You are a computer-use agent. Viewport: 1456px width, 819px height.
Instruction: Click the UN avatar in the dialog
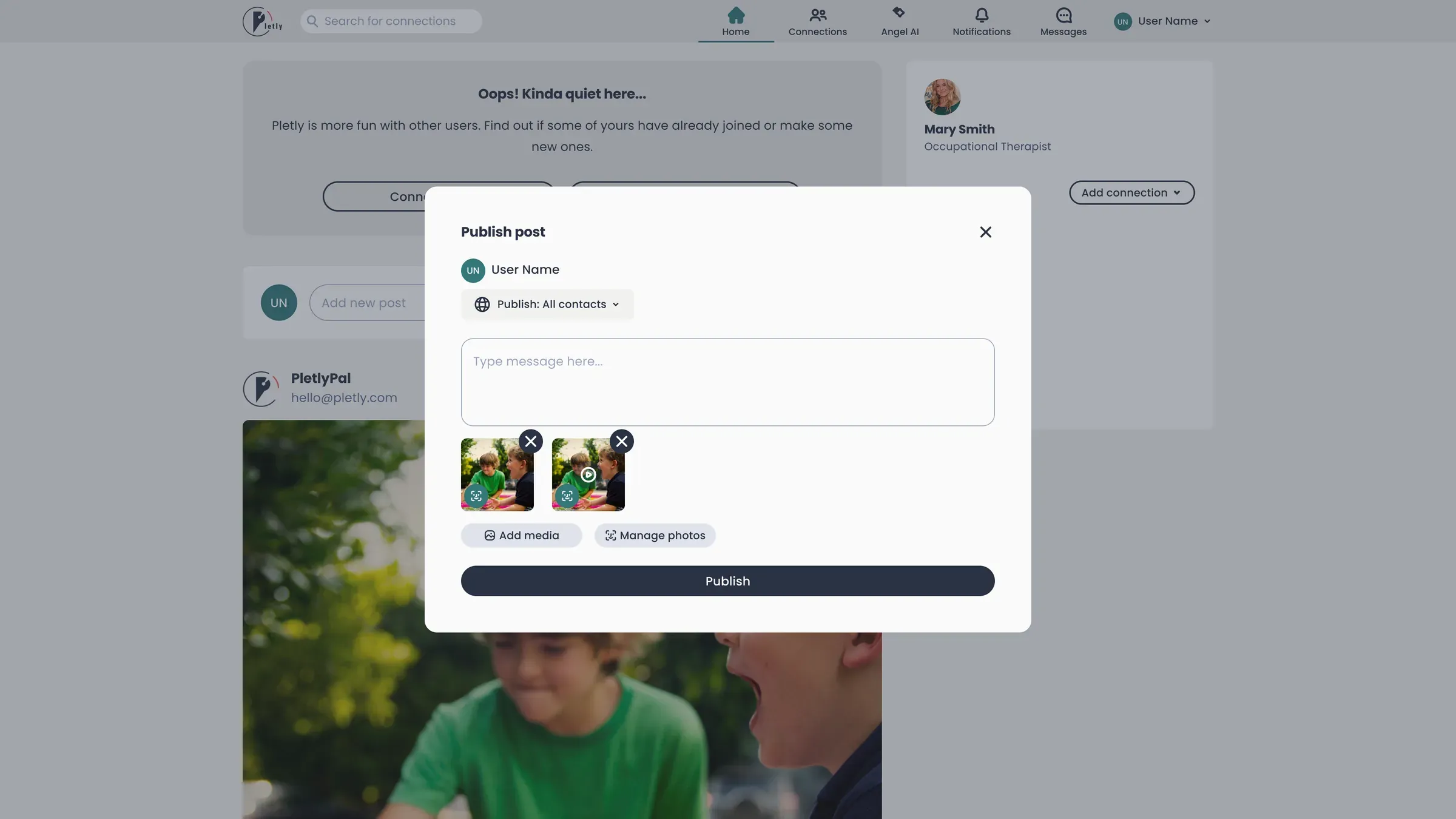(473, 271)
